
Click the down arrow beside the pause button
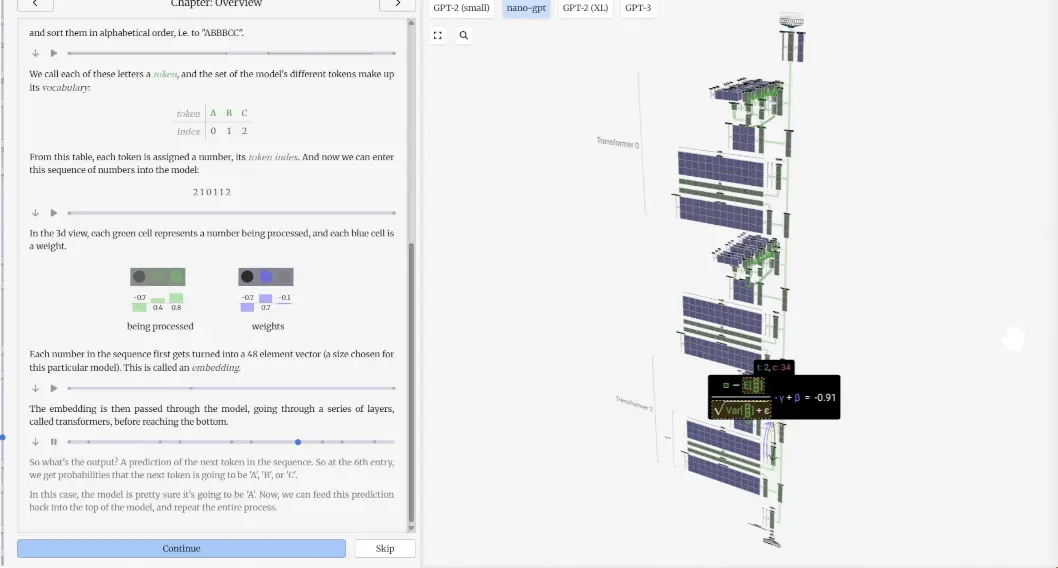click(x=36, y=442)
